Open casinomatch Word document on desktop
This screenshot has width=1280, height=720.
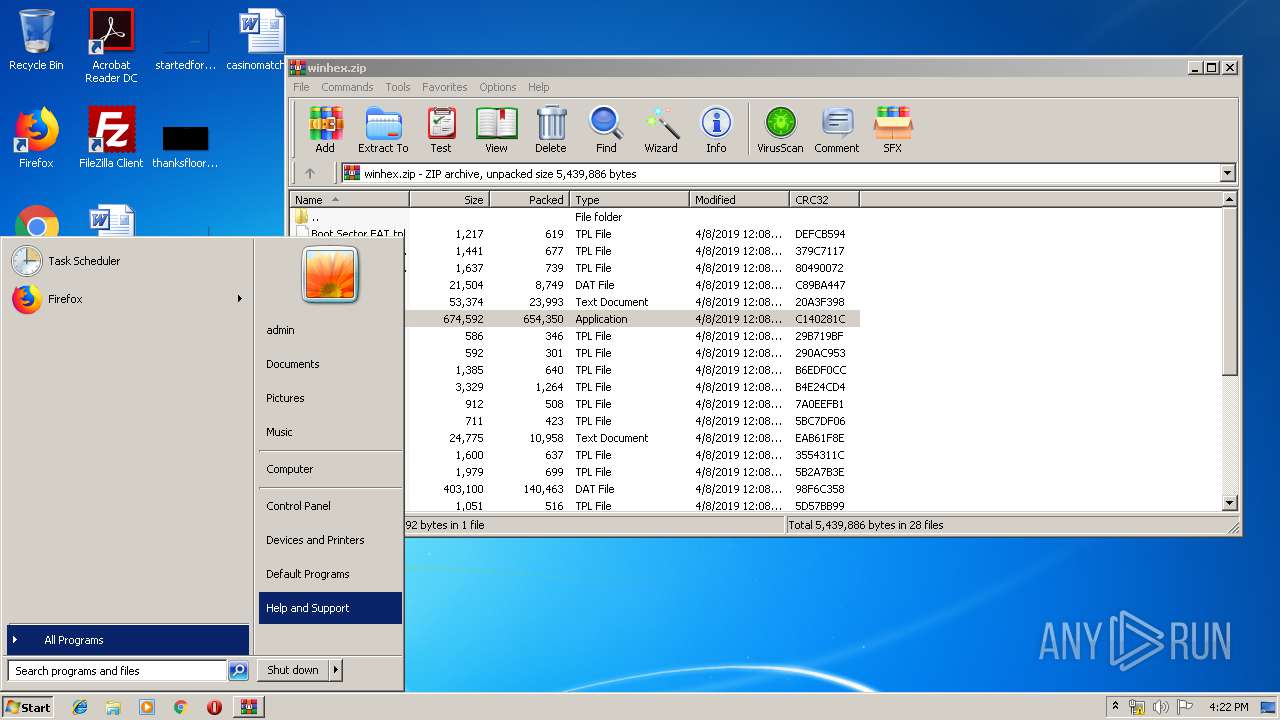click(x=261, y=40)
